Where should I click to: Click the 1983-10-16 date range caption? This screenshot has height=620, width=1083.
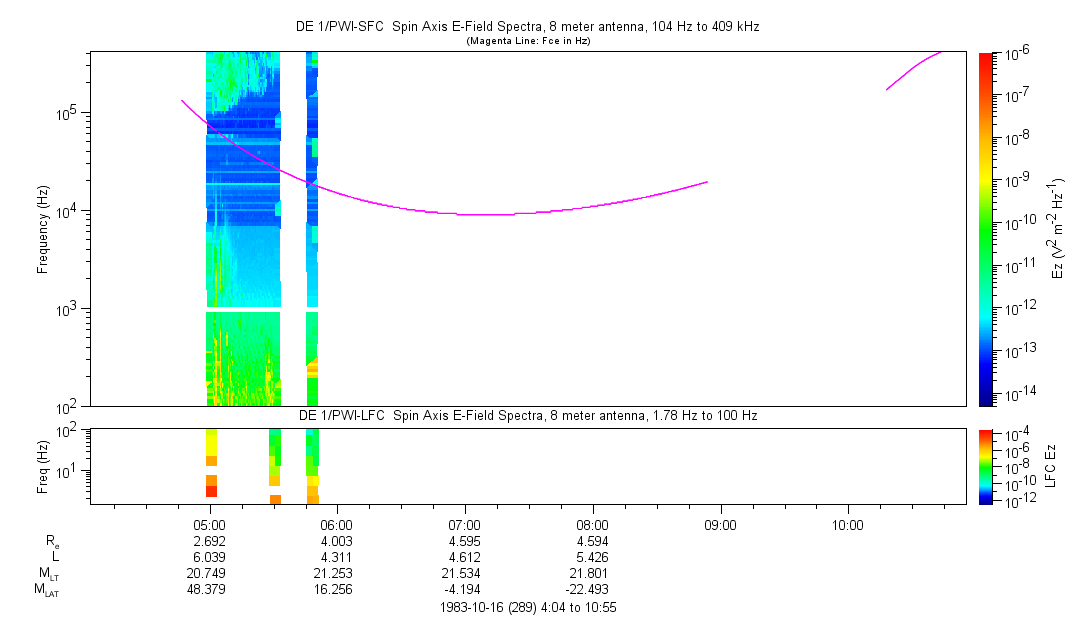pyautogui.click(x=528, y=607)
